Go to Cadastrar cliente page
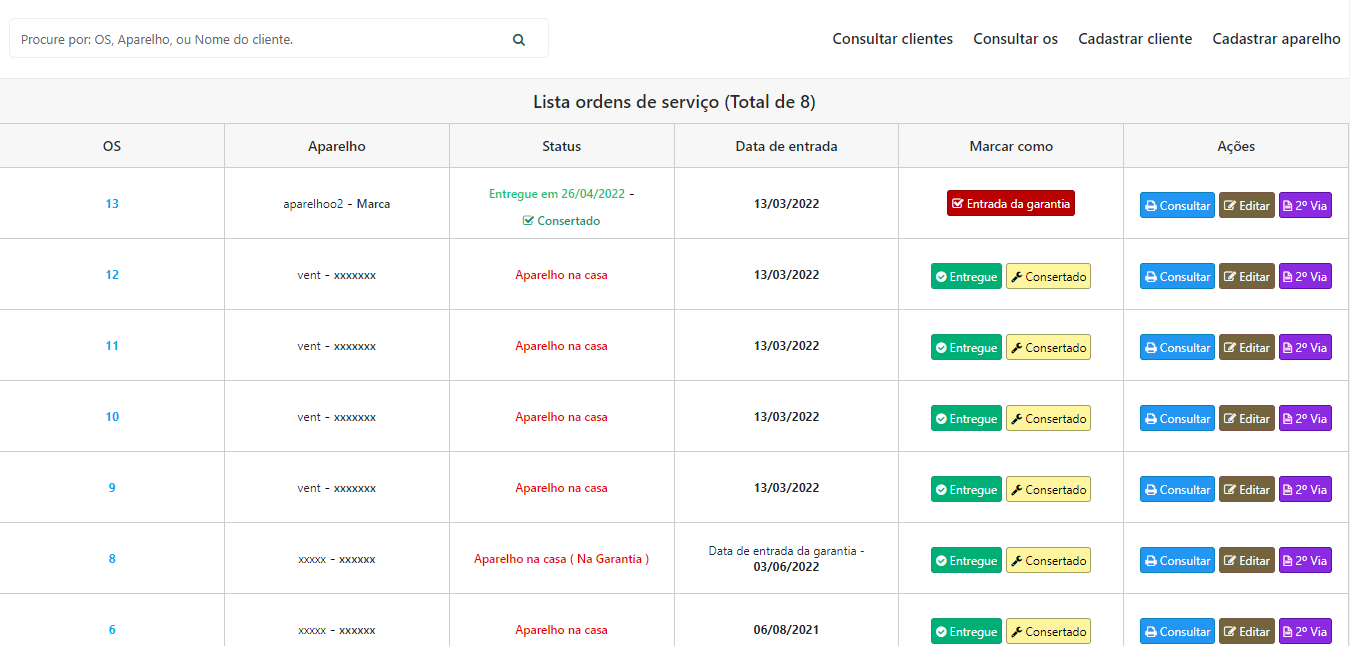 [1135, 39]
